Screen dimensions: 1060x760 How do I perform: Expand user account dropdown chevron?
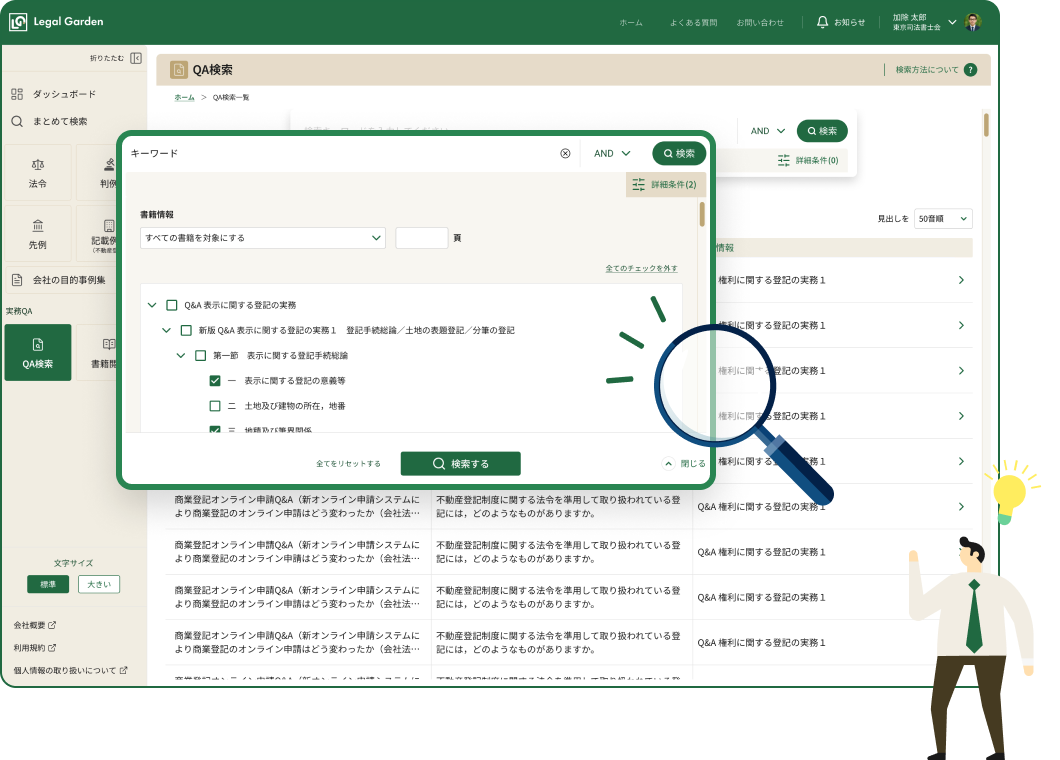952,22
